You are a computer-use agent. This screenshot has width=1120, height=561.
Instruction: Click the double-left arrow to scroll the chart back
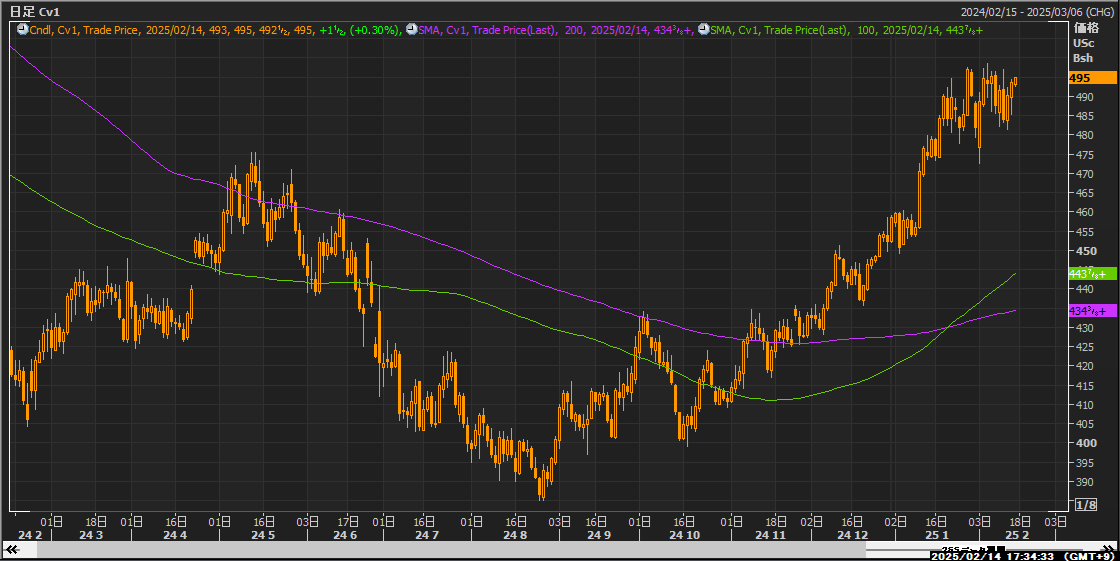(11, 549)
